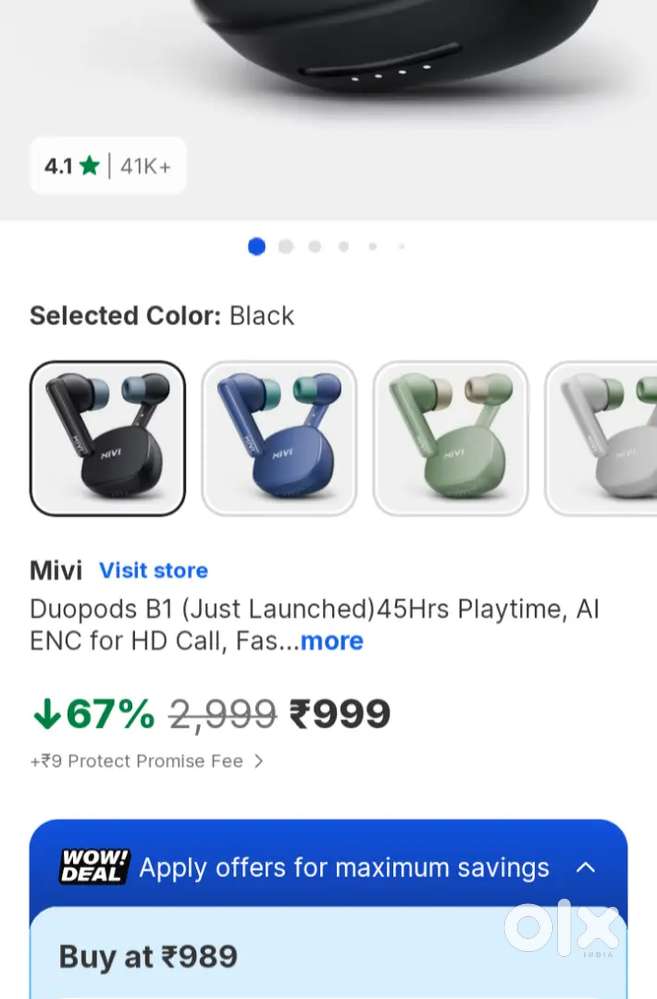Visit the Mivi store
The image size is (657, 999).
tap(153, 570)
